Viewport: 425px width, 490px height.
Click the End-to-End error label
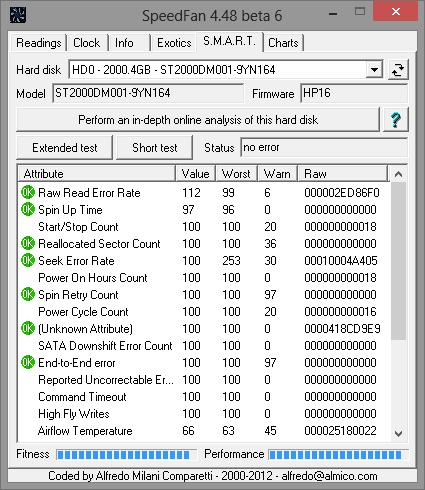[x=77, y=363]
